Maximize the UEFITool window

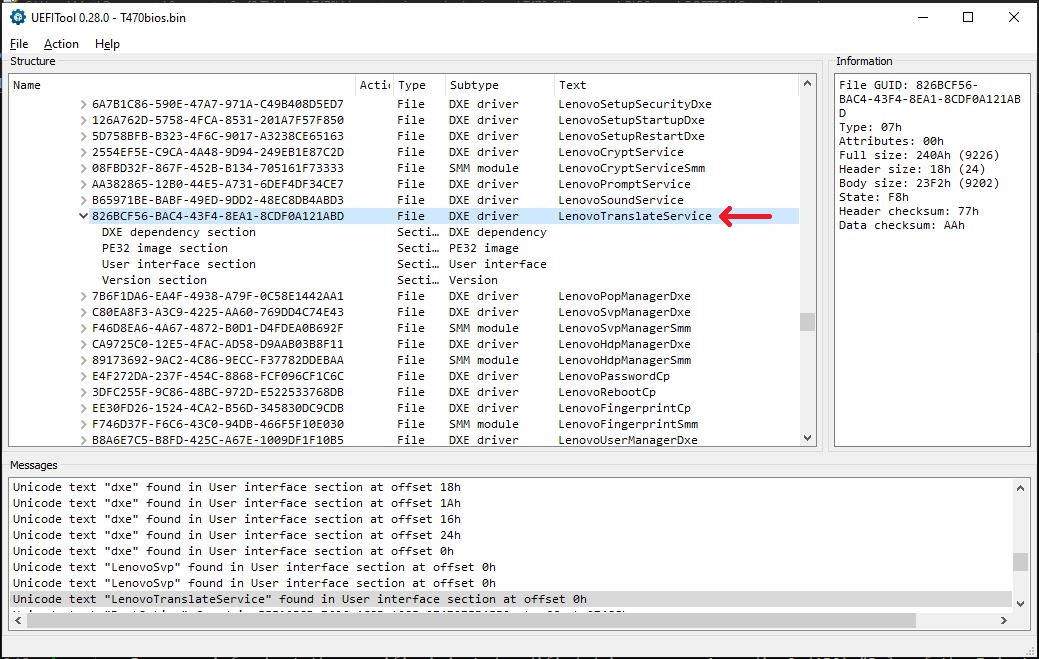(x=968, y=17)
